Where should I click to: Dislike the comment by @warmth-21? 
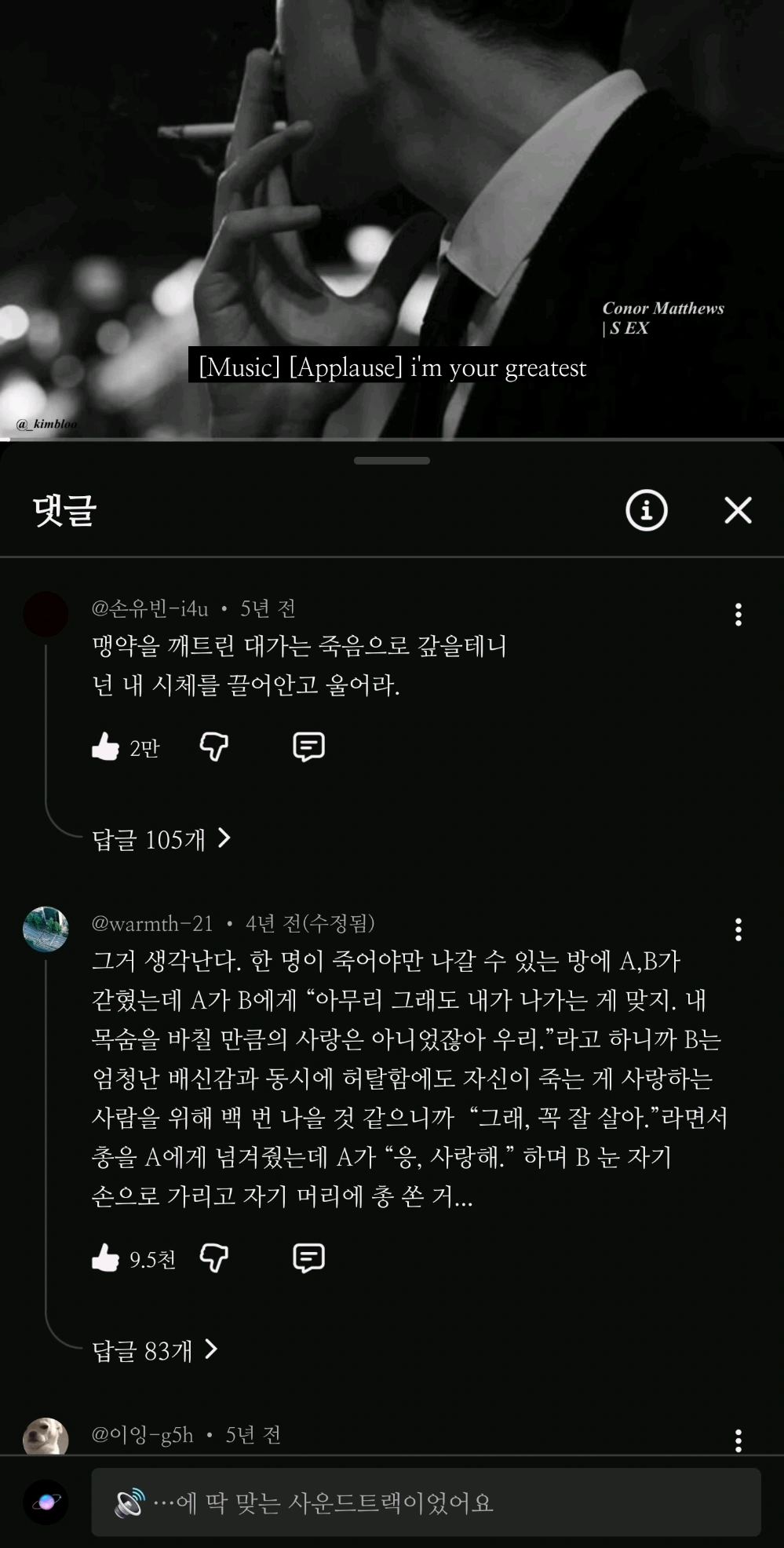tap(213, 1258)
